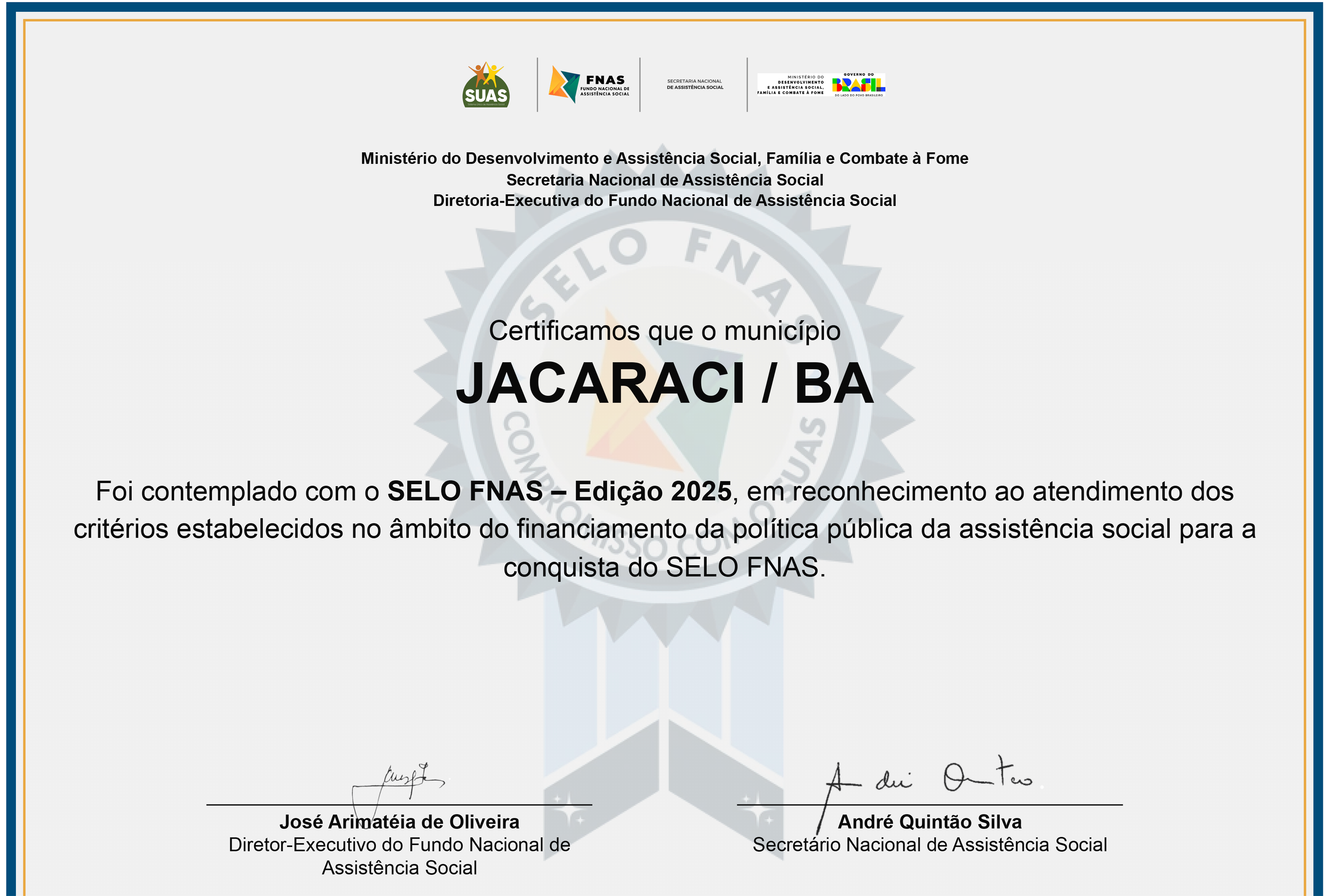This screenshot has height=896, width=1330.
Task: Click the 'conquista do SELO FNAS.' line
Action: point(664,567)
